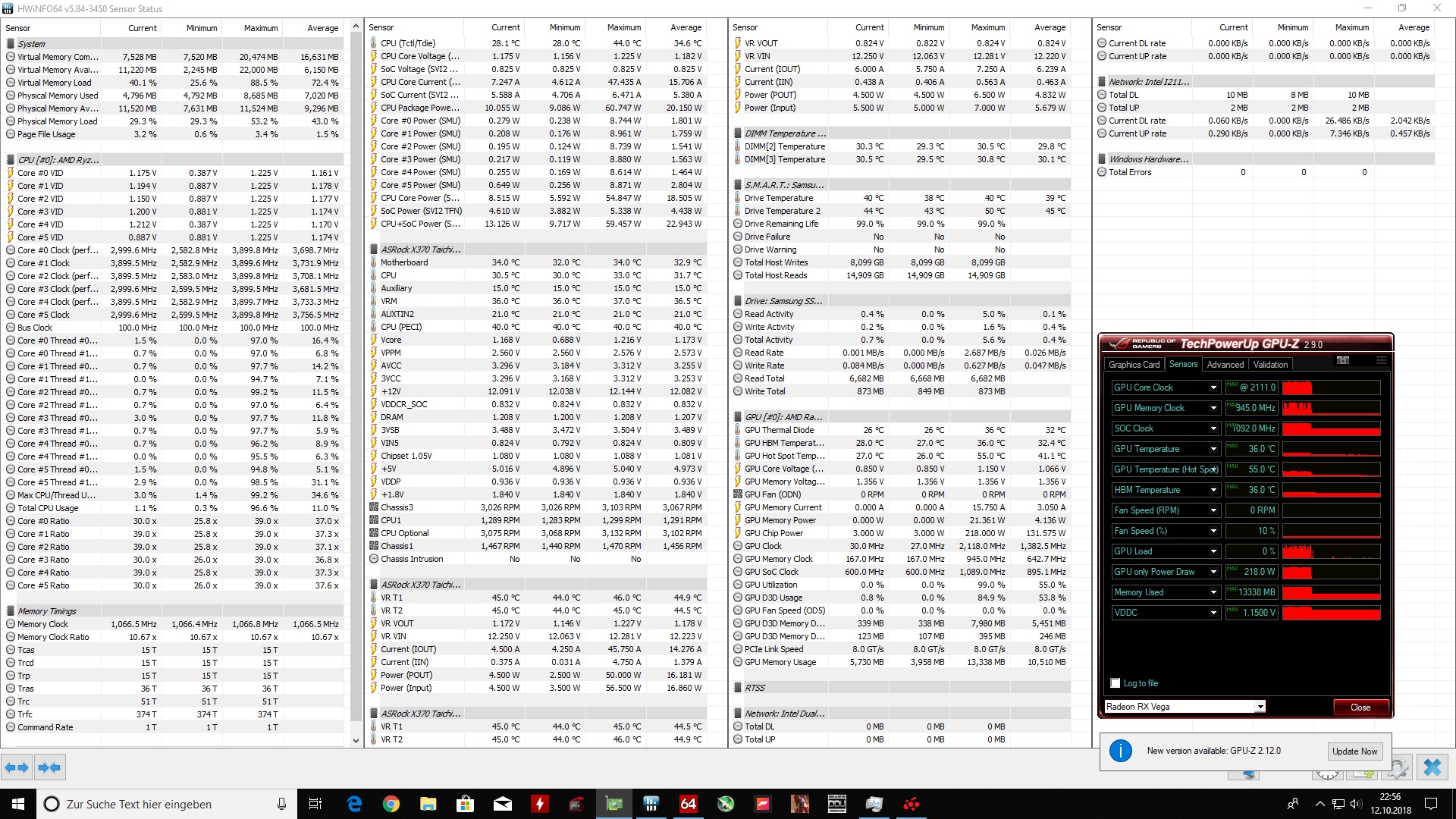This screenshot has width=1456, height=819.
Task: Click the Windows search box
Action: pyautogui.click(x=166, y=804)
